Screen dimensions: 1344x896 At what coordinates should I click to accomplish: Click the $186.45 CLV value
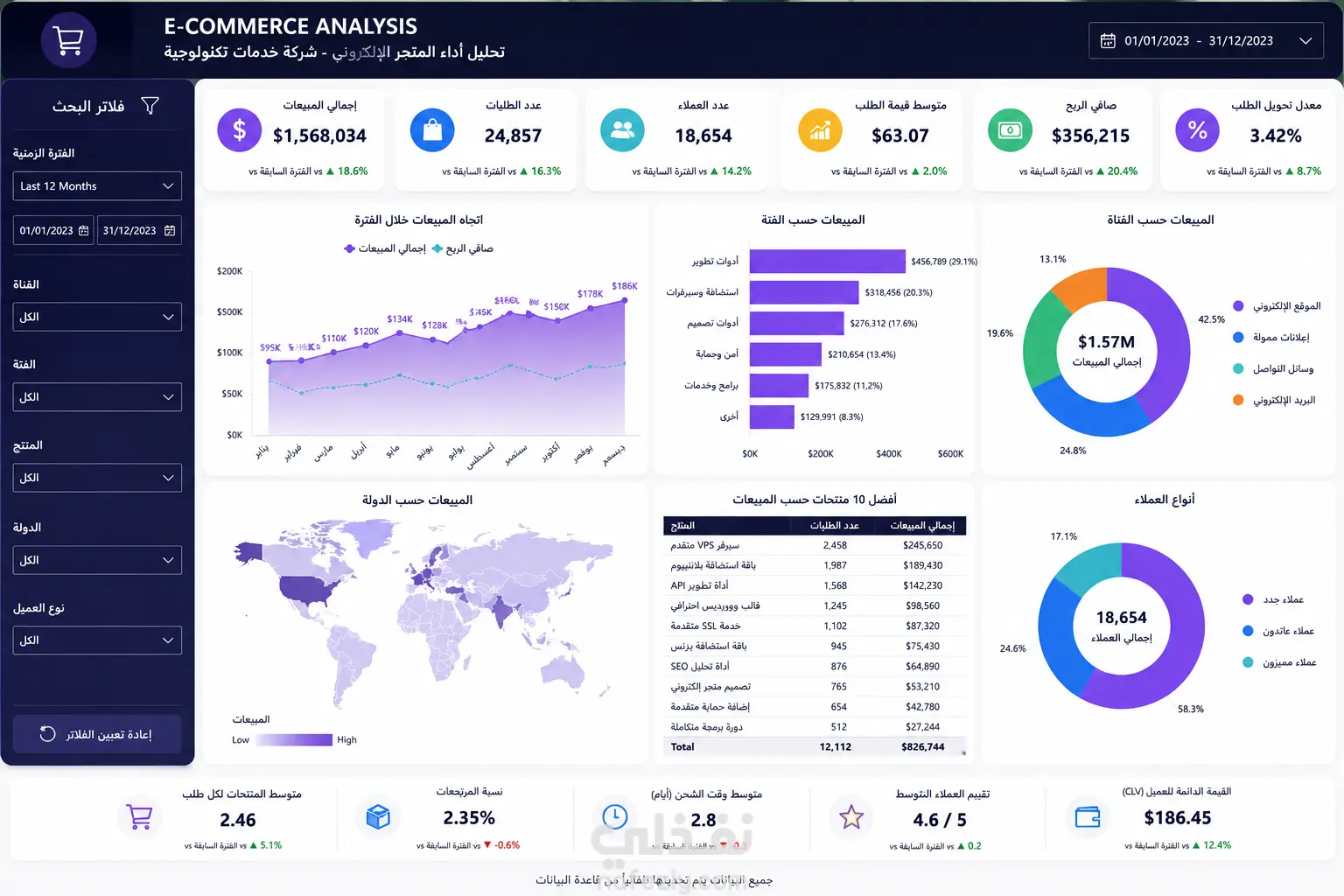point(1178,818)
